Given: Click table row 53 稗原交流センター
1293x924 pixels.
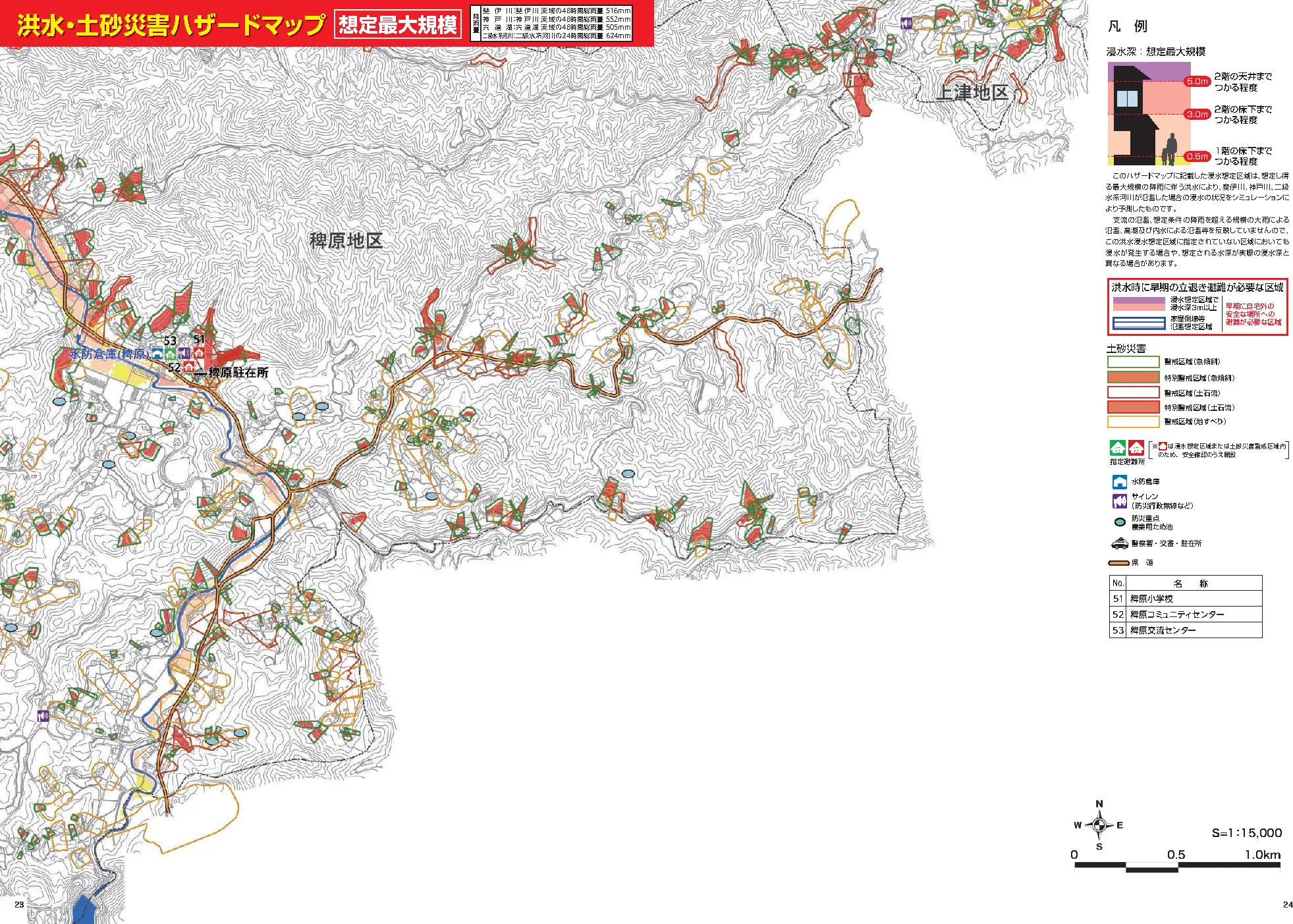Looking at the screenshot, I should [1186, 630].
